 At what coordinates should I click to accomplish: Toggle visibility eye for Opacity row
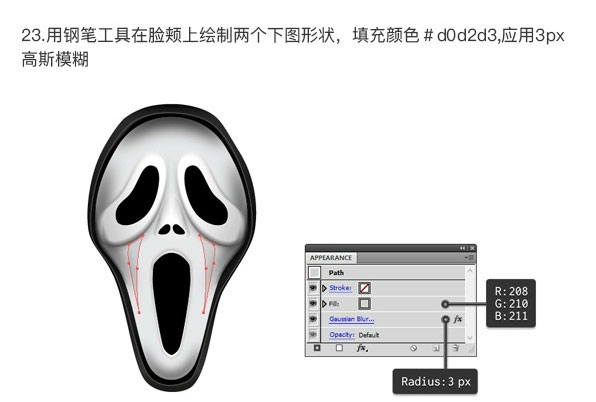pyautogui.click(x=313, y=334)
